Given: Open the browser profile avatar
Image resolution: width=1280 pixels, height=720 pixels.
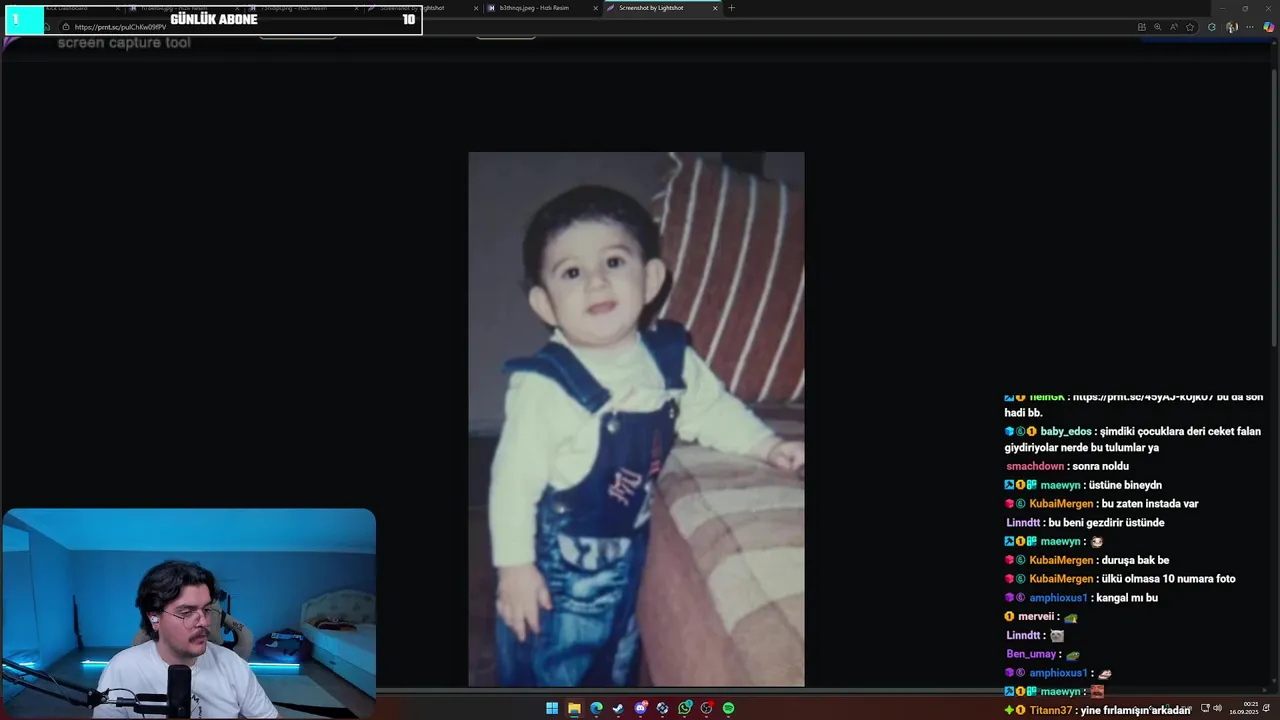Looking at the screenshot, I should [x=1232, y=27].
